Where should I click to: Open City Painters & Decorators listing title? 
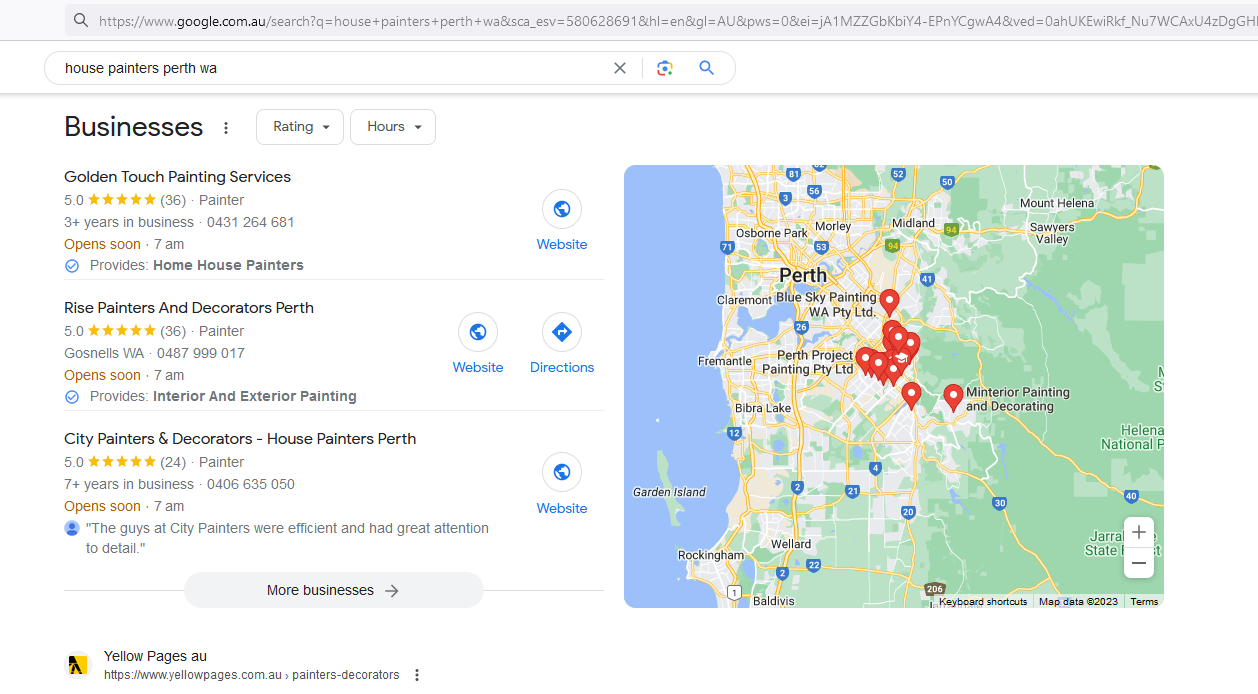[x=240, y=439]
